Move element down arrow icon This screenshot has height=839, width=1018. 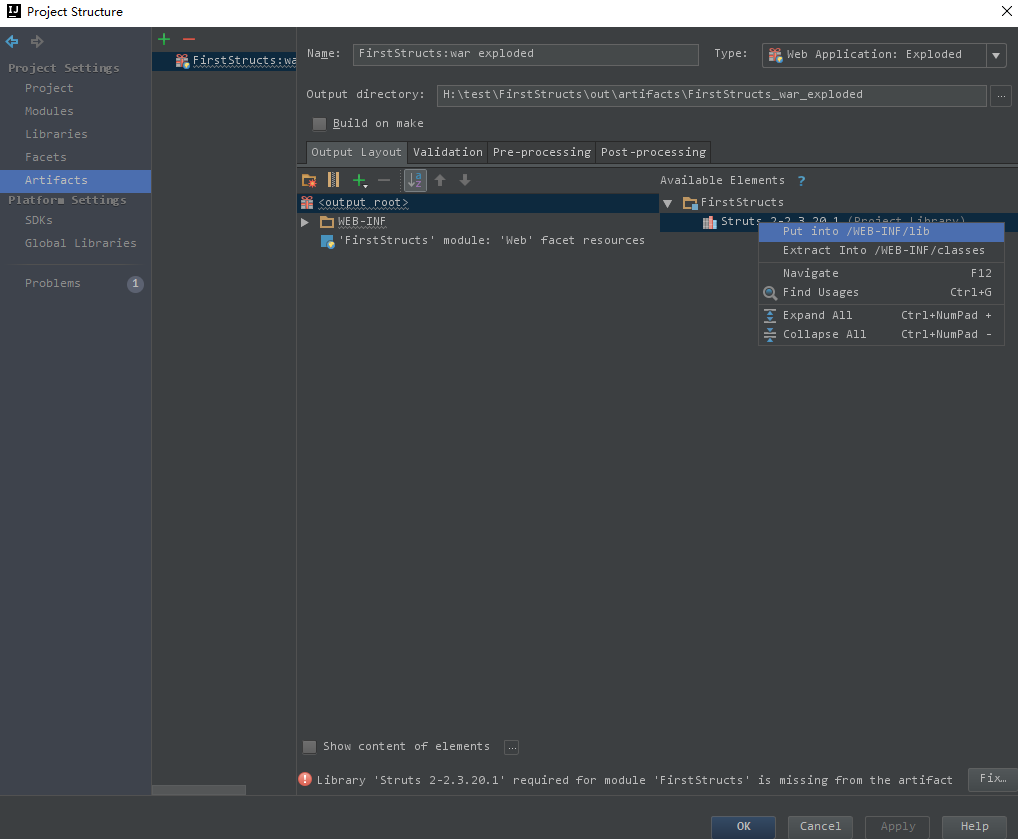tap(465, 180)
